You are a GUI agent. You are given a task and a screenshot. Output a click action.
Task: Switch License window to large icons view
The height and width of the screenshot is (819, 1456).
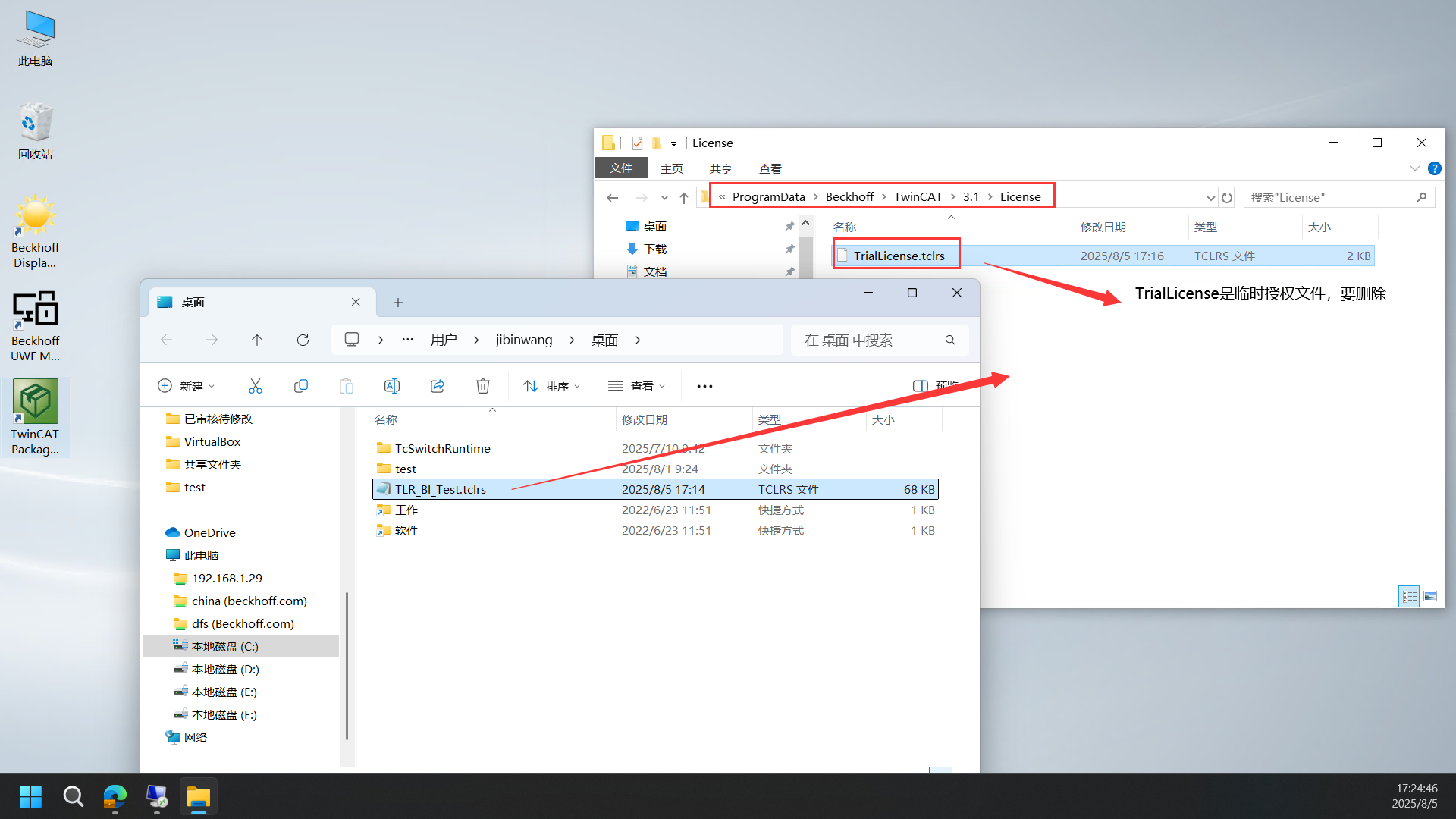(1430, 597)
